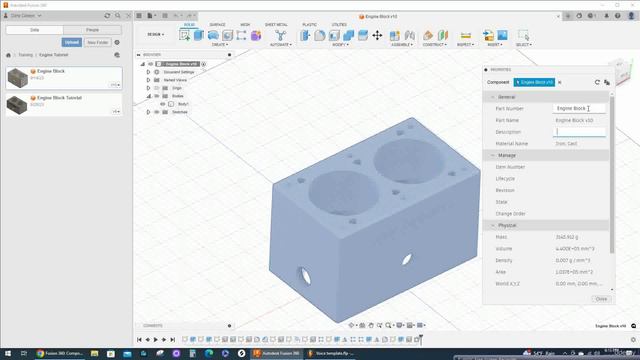Collapse Bodies folder in browser
Screen dimensions: 640x360
(x=149, y=96)
